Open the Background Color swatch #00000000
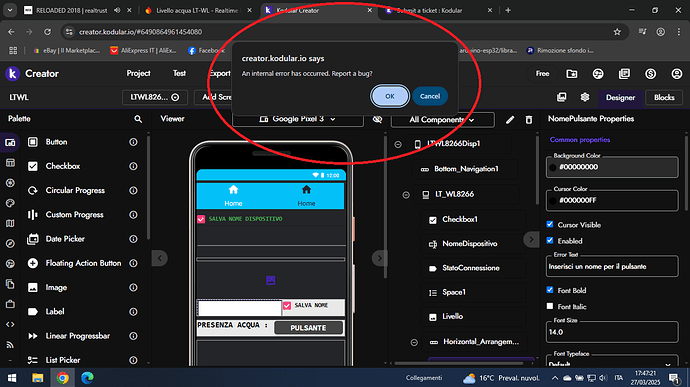This screenshot has width=690, height=387. (553, 167)
